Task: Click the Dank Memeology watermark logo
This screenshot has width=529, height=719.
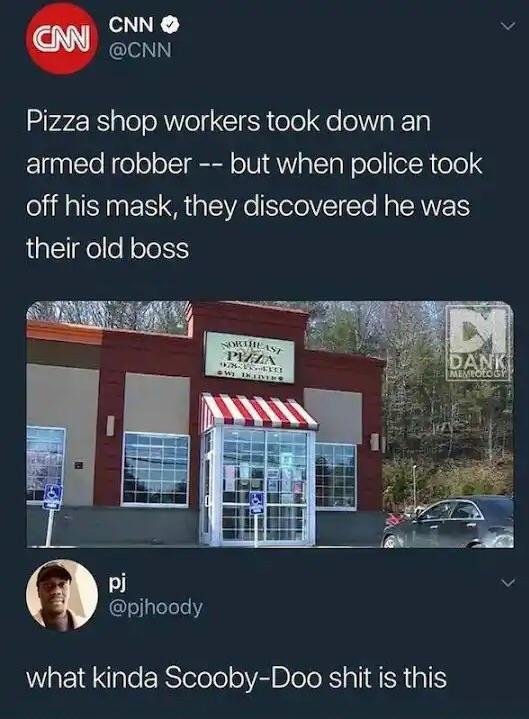Action: tap(477, 343)
